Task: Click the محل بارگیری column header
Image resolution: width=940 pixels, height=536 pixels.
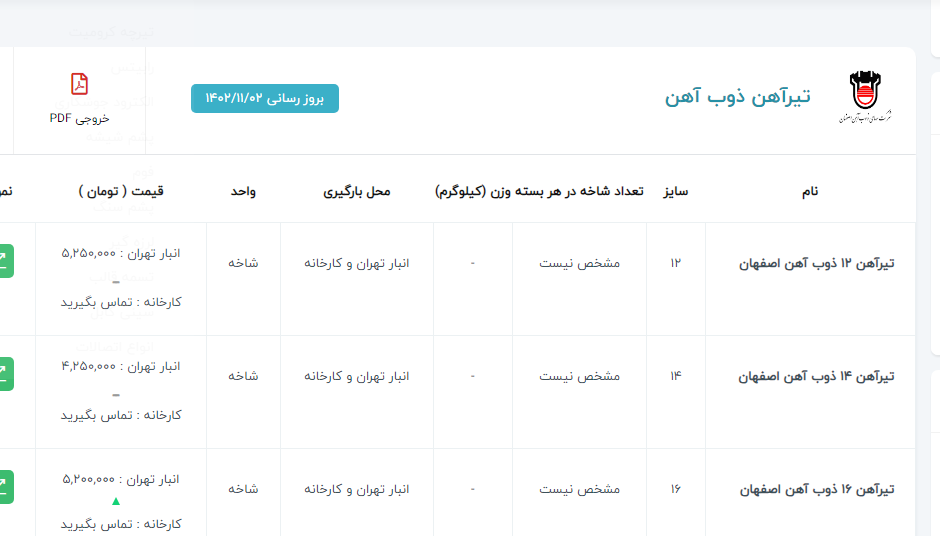Action: [357, 191]
